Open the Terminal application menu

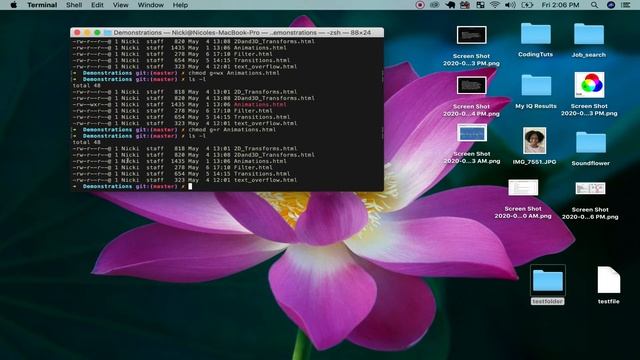42,5
